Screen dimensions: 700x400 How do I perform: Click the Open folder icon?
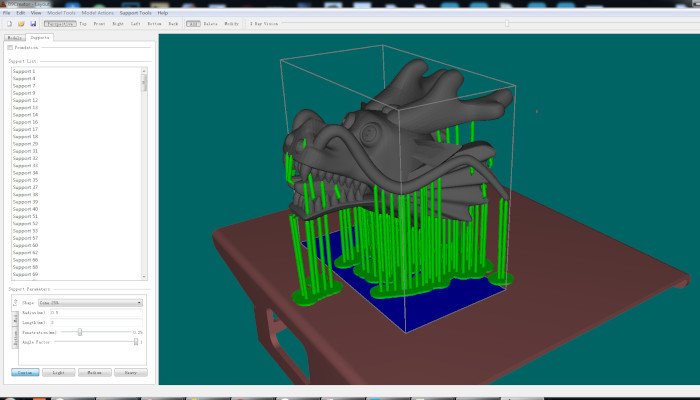pyautogui.click(x=21, y=24)
